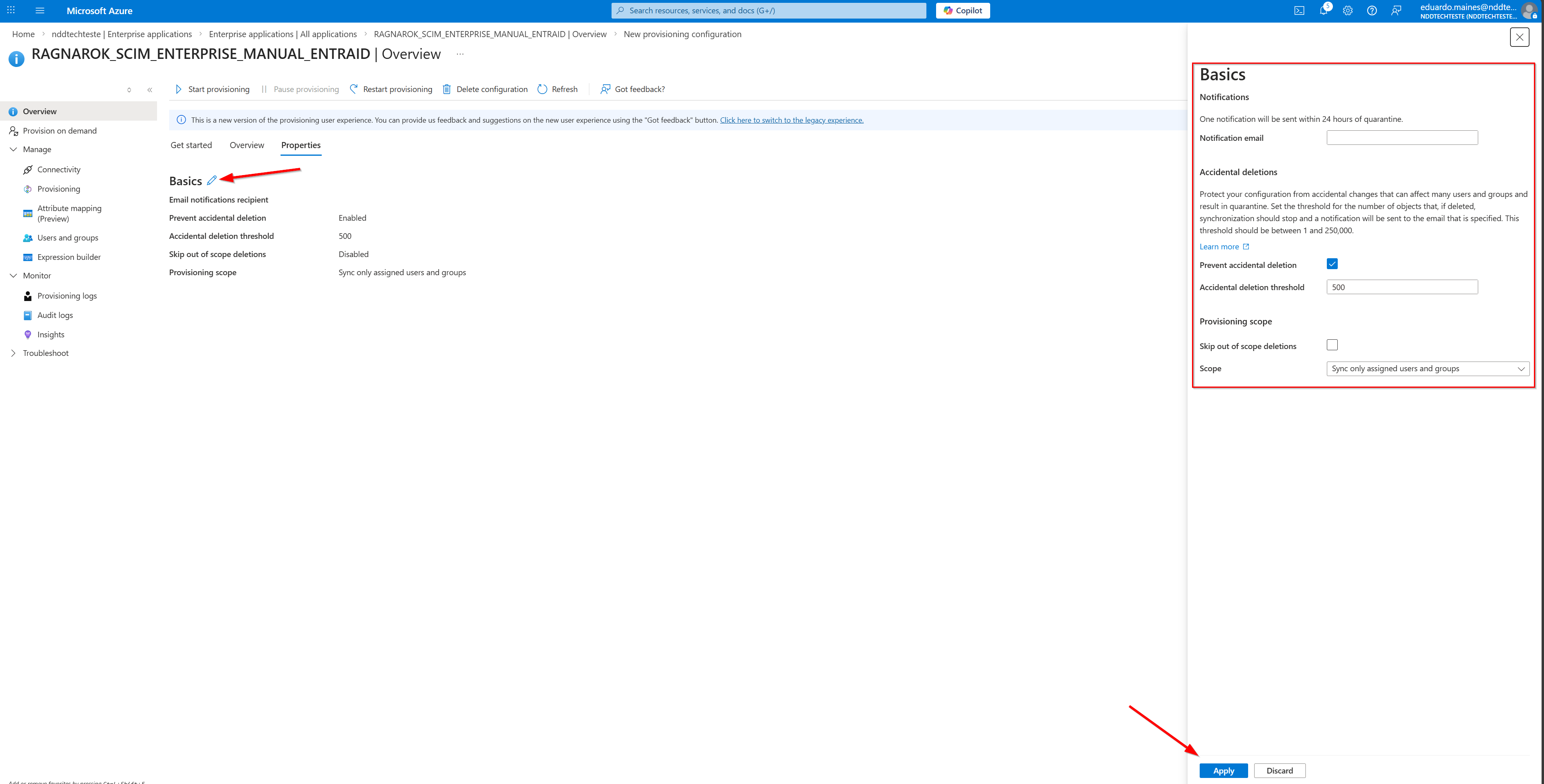Click the legacy experience link
1544x784 pixels.
(791, 120)
